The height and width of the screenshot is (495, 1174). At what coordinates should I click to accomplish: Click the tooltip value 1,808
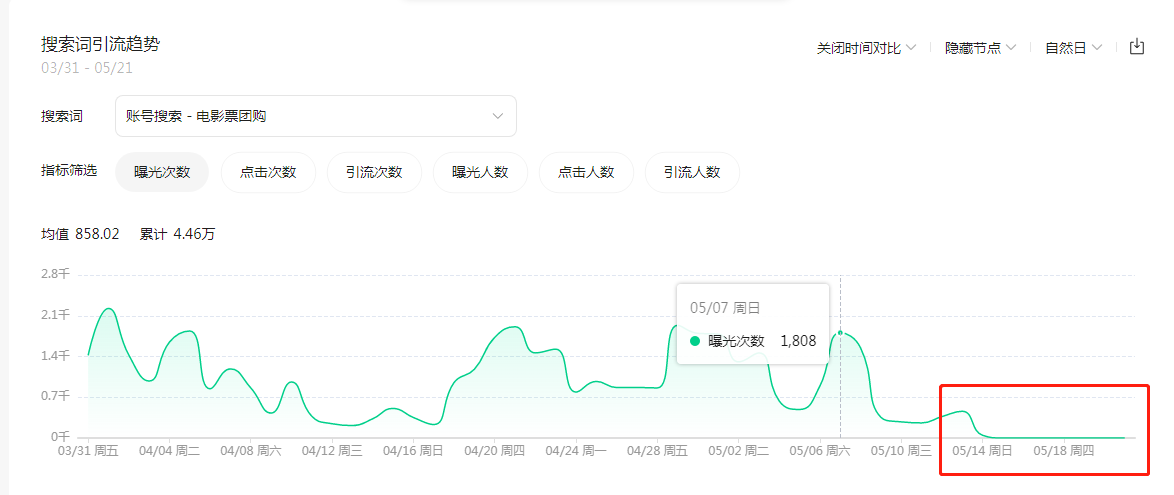[x=798, y=341]
